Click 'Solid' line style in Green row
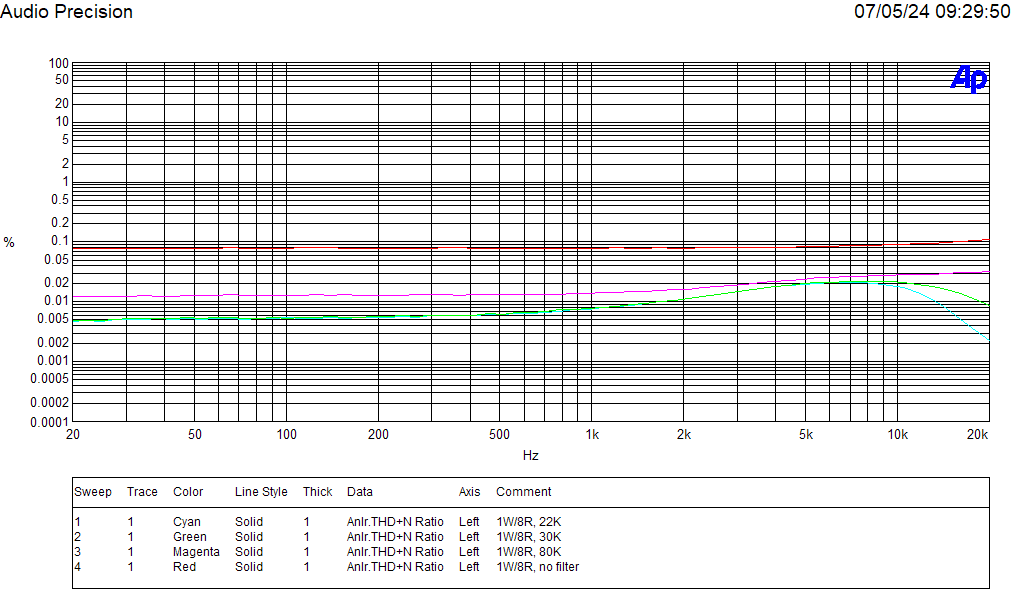Viewport: 1012px width, 614px height. [x=248, y=537]
